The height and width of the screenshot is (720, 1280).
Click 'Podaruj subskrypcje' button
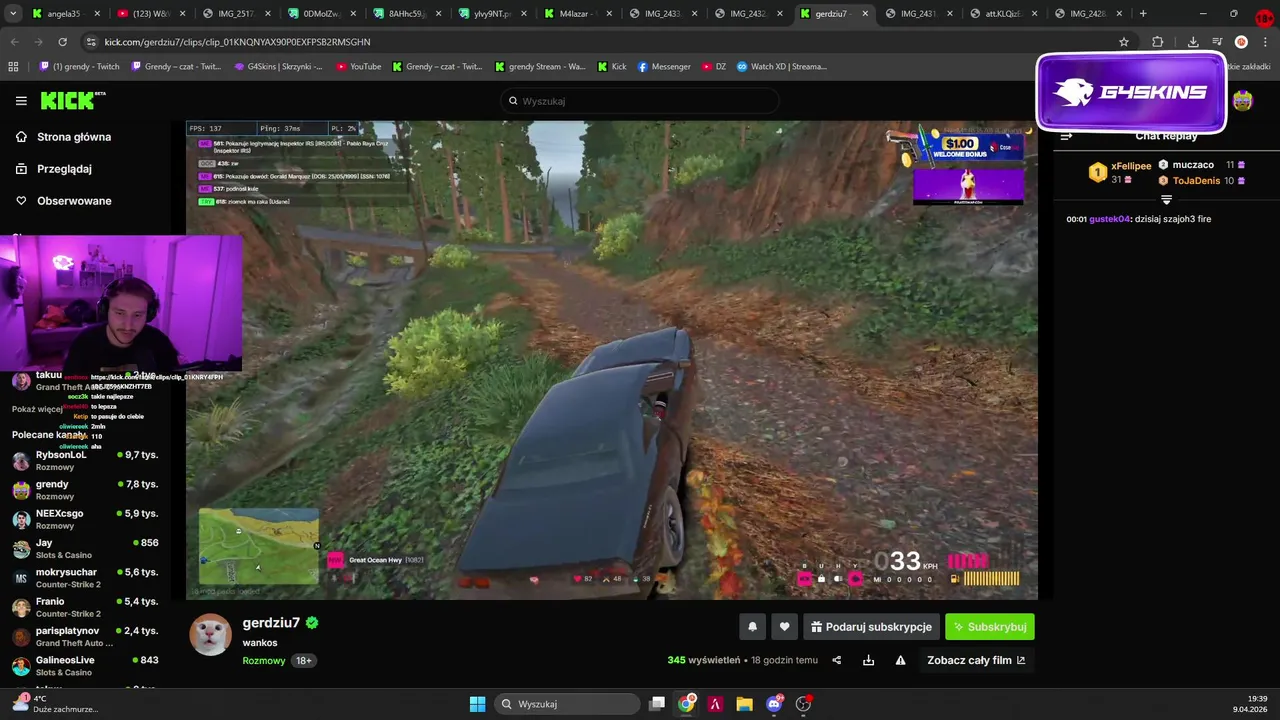(871, 627)
